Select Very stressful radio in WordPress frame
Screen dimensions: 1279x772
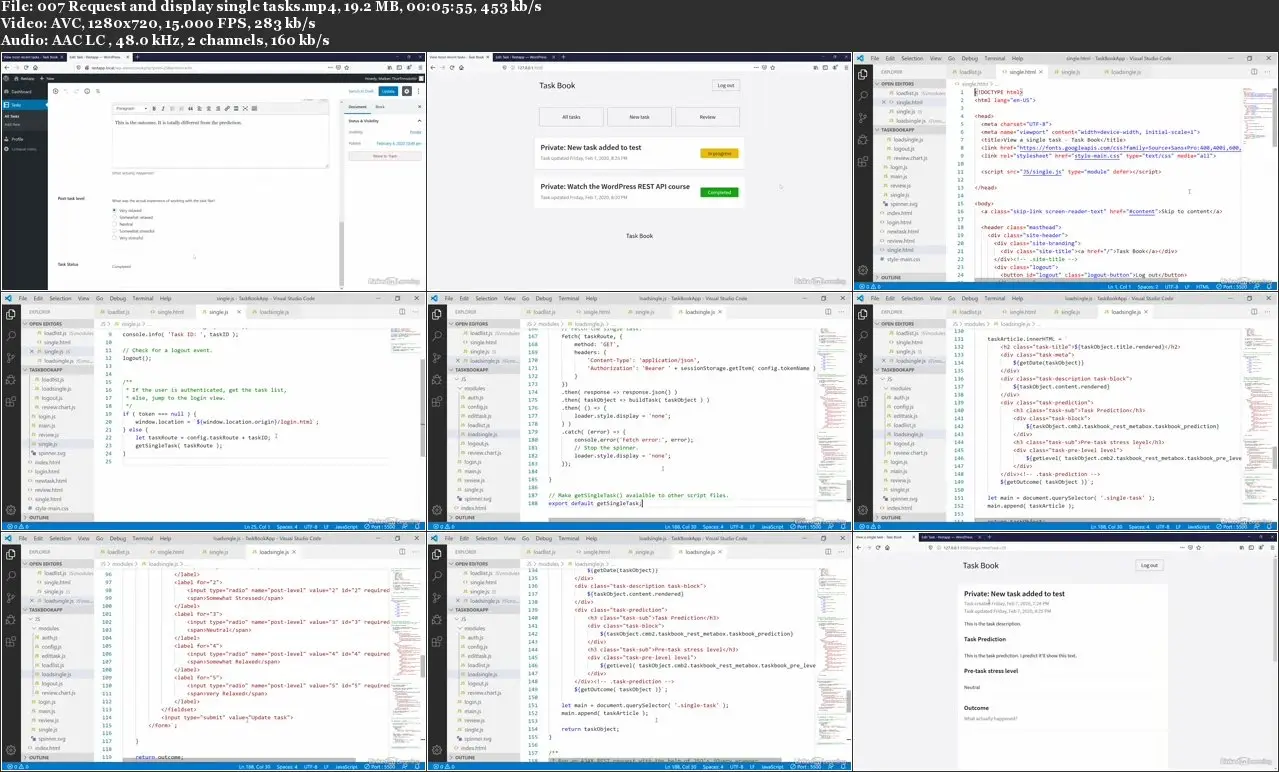click(x=114, y=238)
